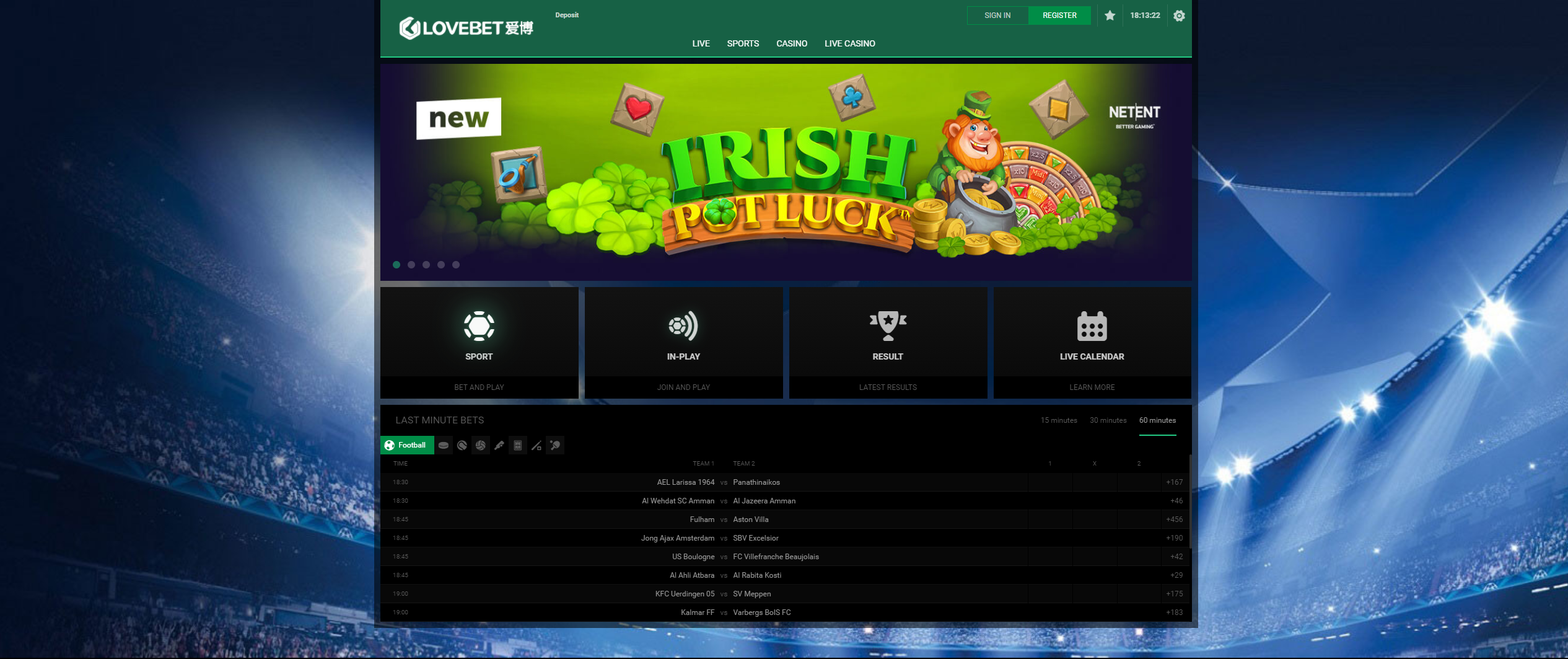Select the tennis ball sport icon
This screenshot has width=1568, height=659.
coord(462,445)
